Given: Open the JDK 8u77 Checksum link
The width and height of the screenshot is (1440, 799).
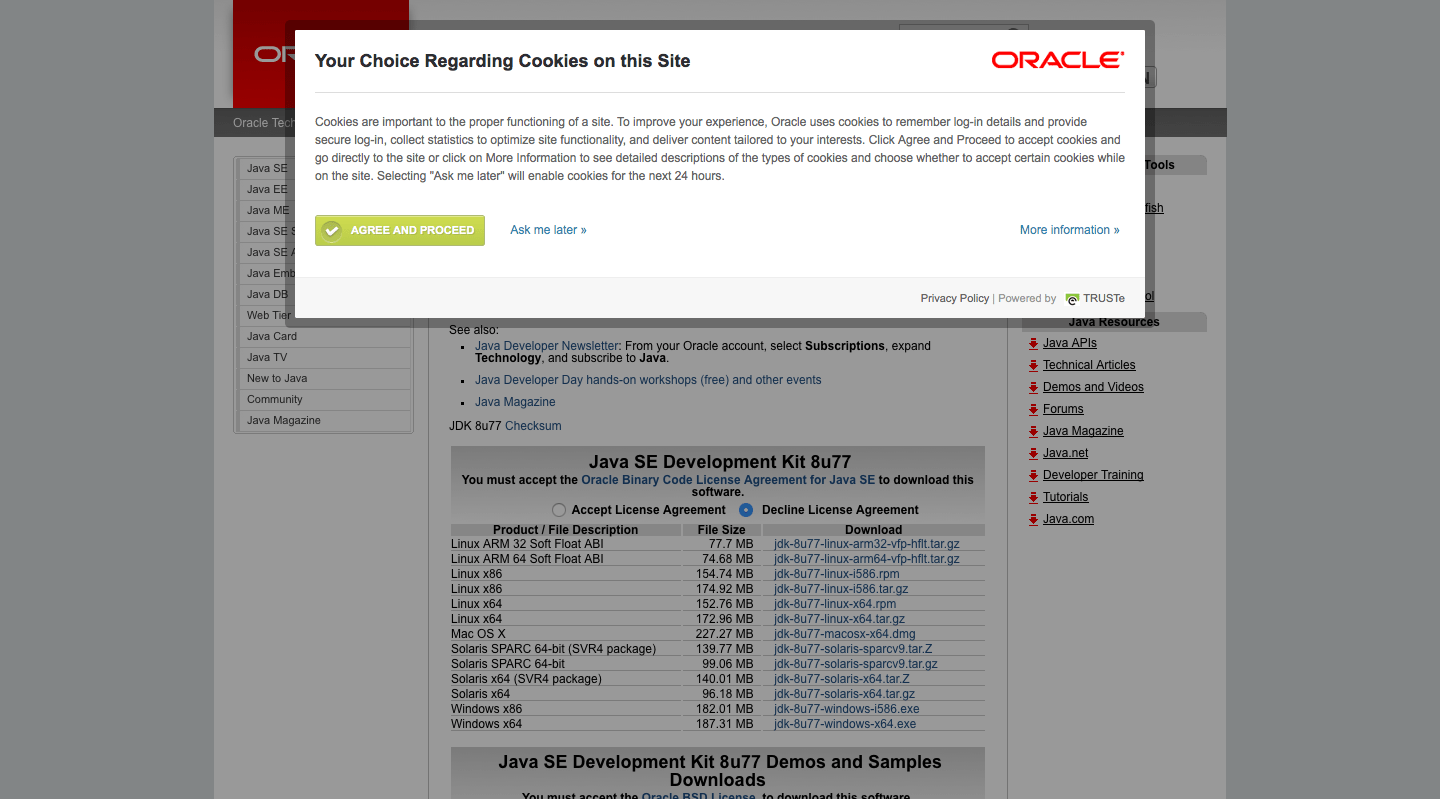Looking at the screenshot, I should [x=533, y=426].
